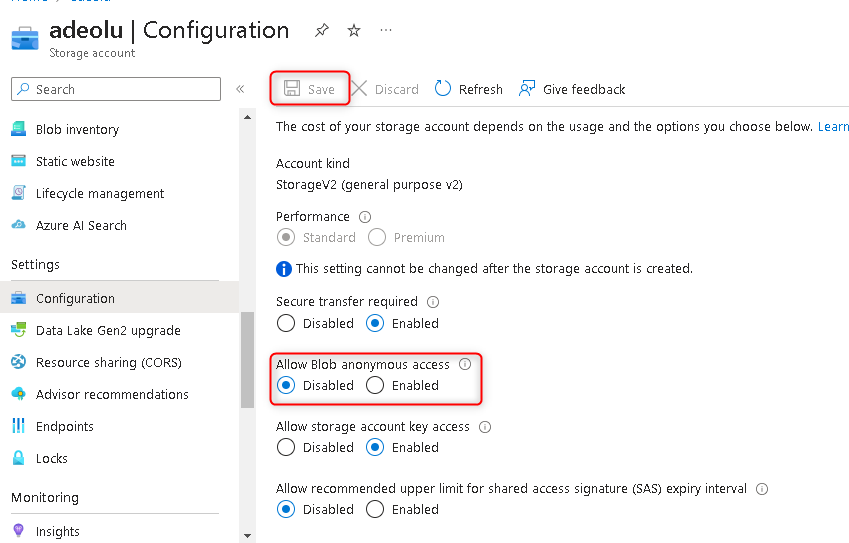Show info for Allow Blob anonymous access
Viewport: 849px width, 543px height.
coord(465,365)
